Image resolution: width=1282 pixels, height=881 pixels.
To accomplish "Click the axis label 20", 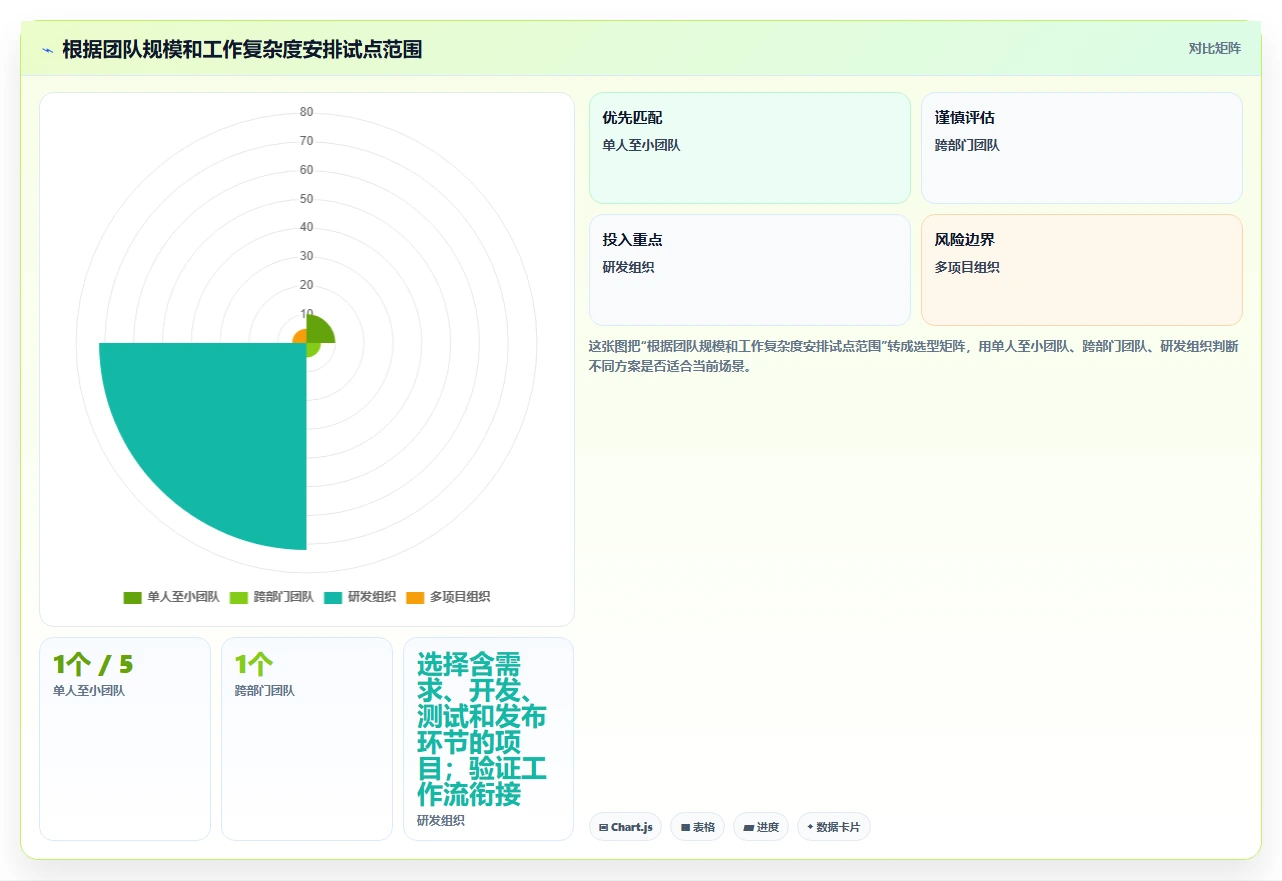I will [x=306, y=285].
